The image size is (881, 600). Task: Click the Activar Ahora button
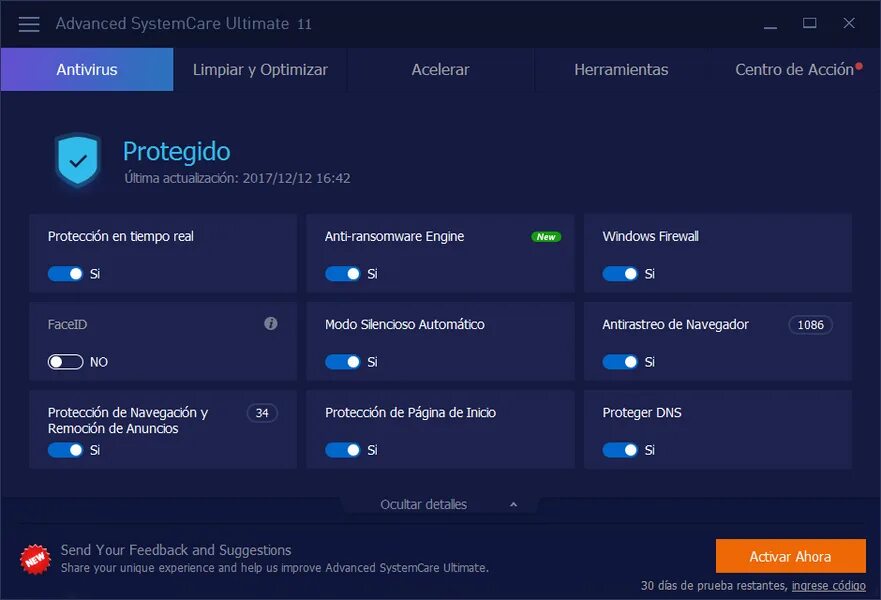(791, 556)
